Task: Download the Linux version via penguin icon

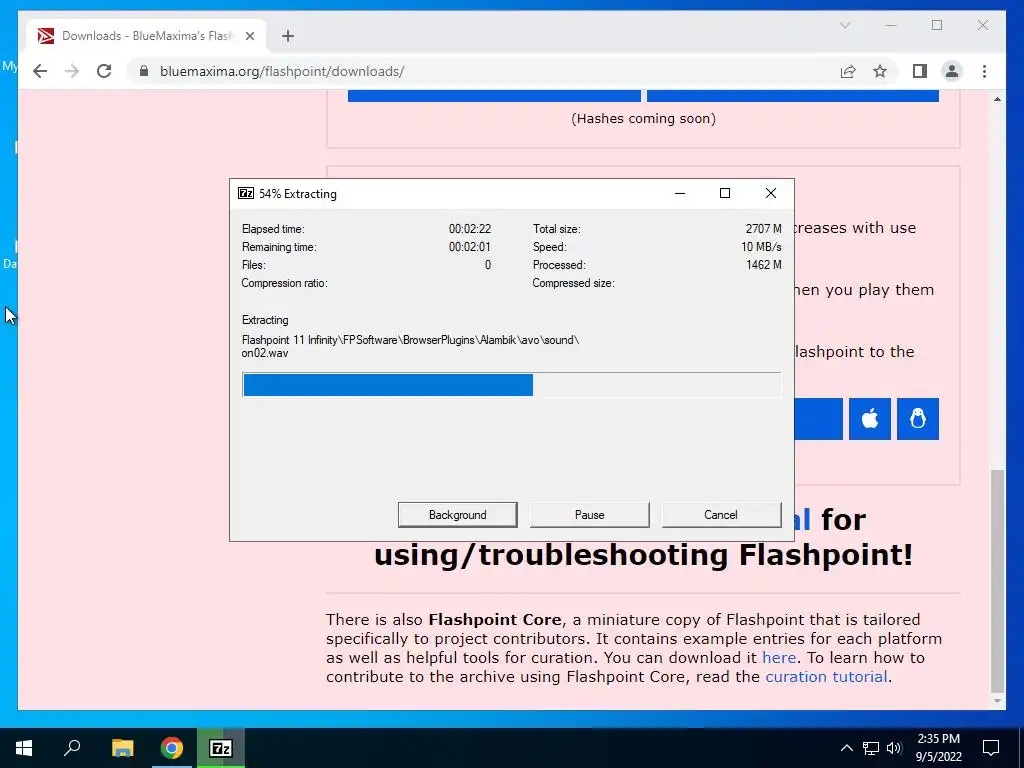Action: coord(918,419)
